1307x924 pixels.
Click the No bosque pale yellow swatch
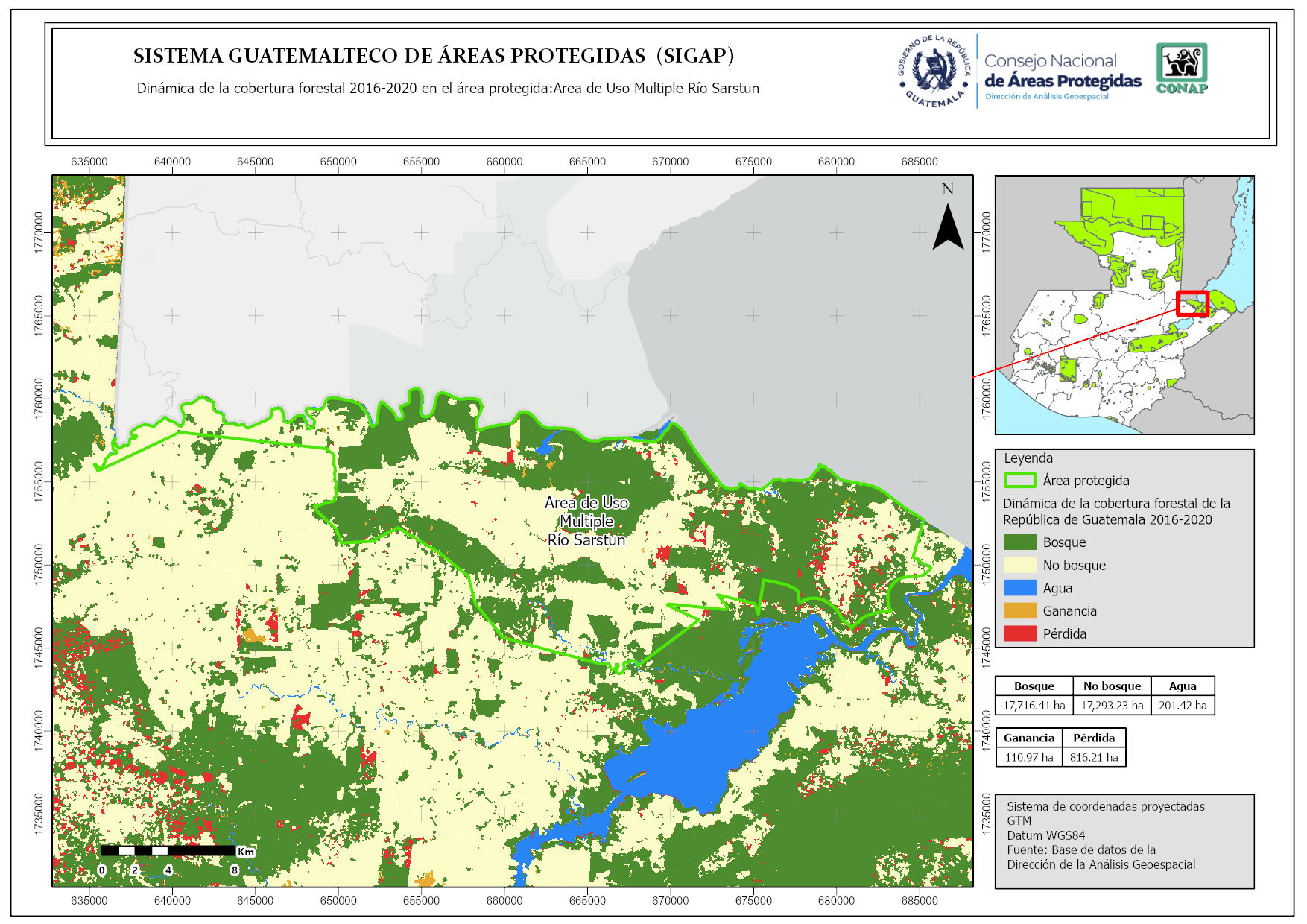1019,566
